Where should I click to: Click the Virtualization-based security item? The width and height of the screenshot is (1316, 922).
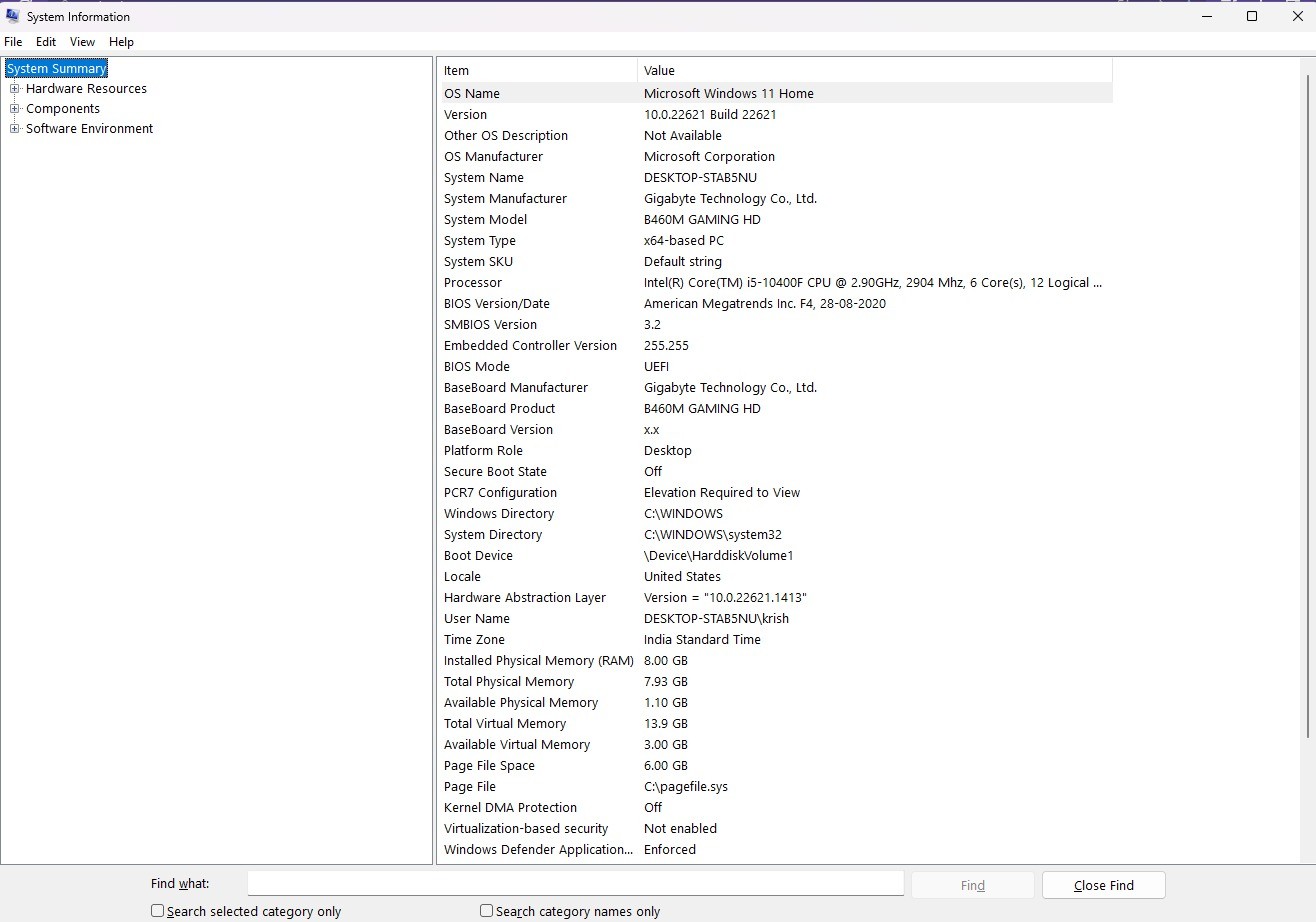click(526, 829)
